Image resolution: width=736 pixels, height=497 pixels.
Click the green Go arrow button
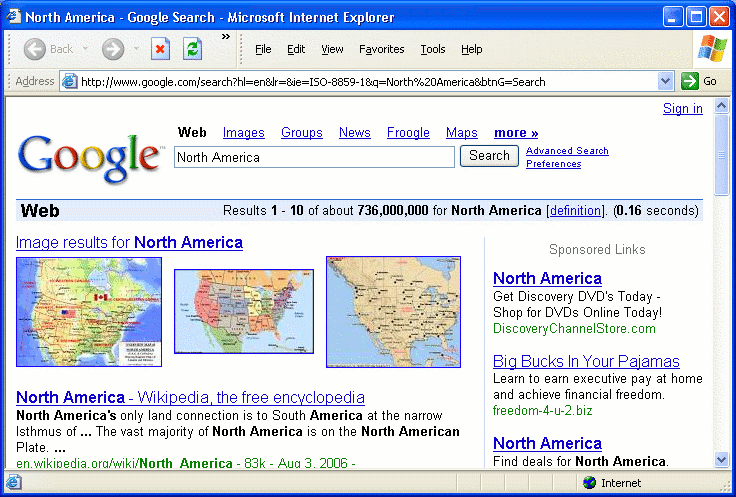pos(690,81)
